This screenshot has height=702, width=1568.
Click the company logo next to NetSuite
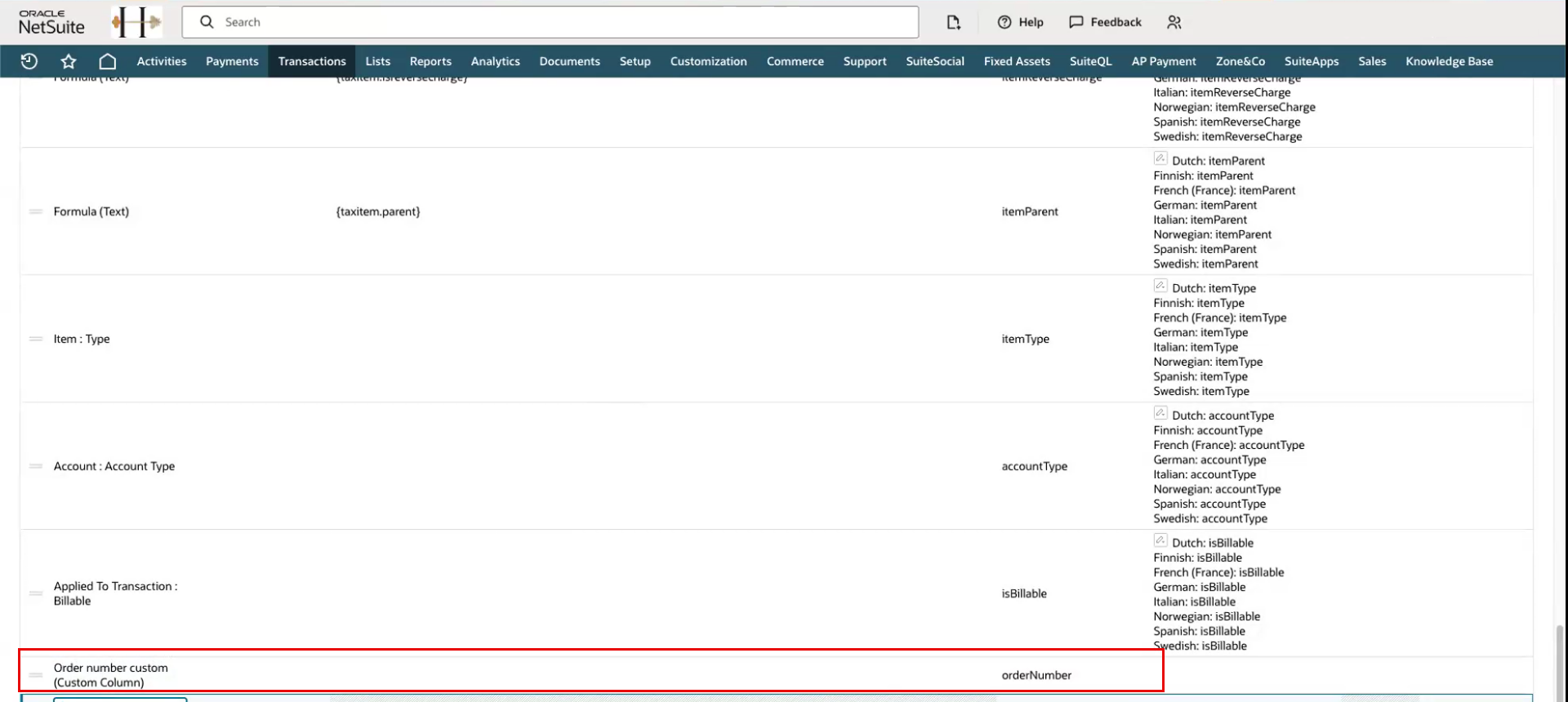click(x=136, y=22)
